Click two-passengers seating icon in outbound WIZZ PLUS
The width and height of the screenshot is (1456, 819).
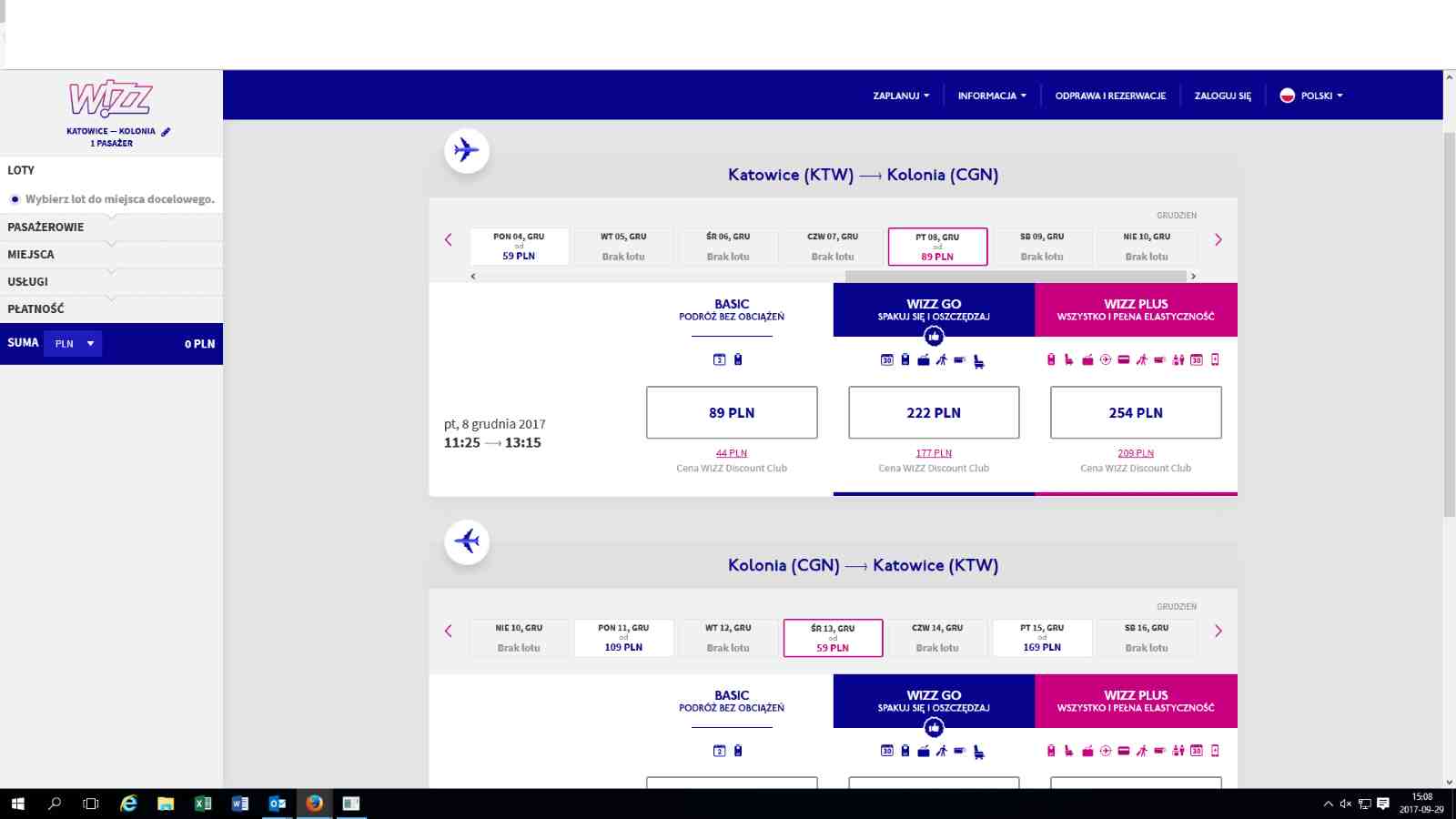[x=1178, y=359]
